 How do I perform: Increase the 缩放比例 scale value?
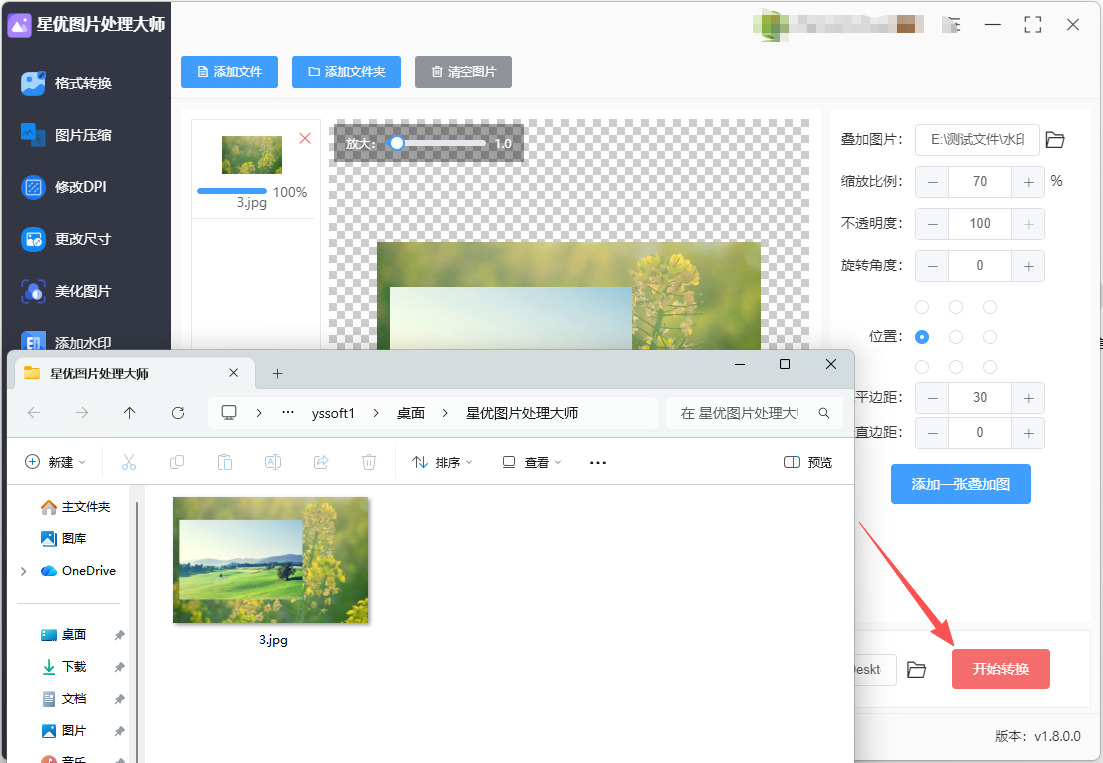coord(1028,182)
